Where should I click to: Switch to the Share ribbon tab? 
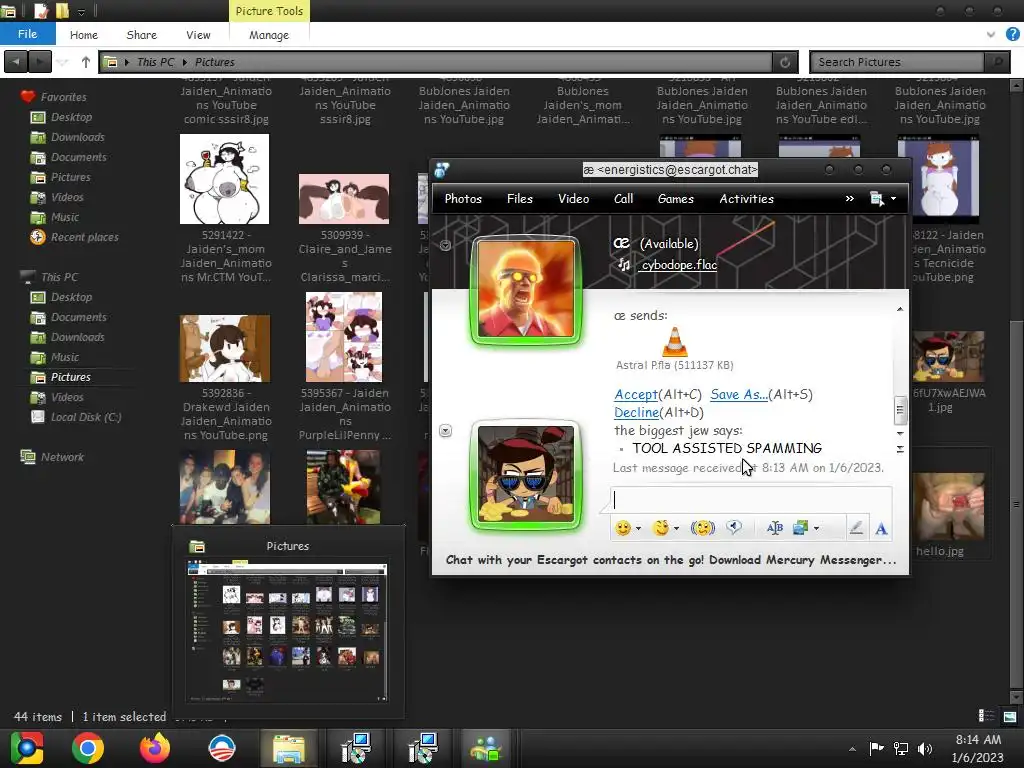coord(142,35)
